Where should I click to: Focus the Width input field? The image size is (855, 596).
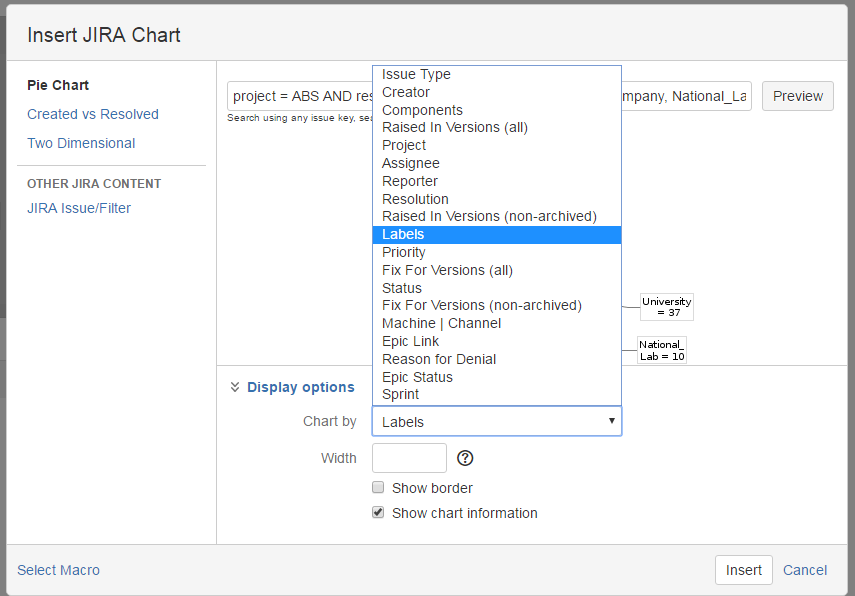(x=410, y=458)
